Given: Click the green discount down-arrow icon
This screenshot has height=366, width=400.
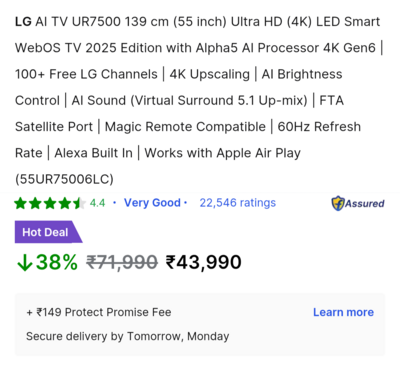Looking at the screenshot, I should 25,263.
